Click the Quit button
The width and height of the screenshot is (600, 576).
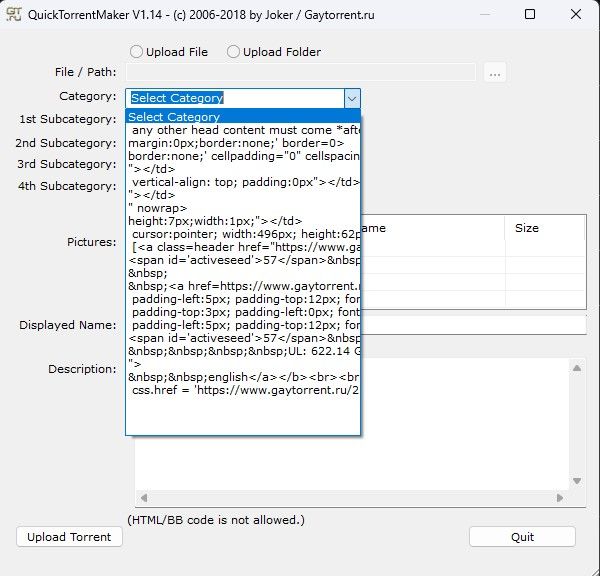522,537
